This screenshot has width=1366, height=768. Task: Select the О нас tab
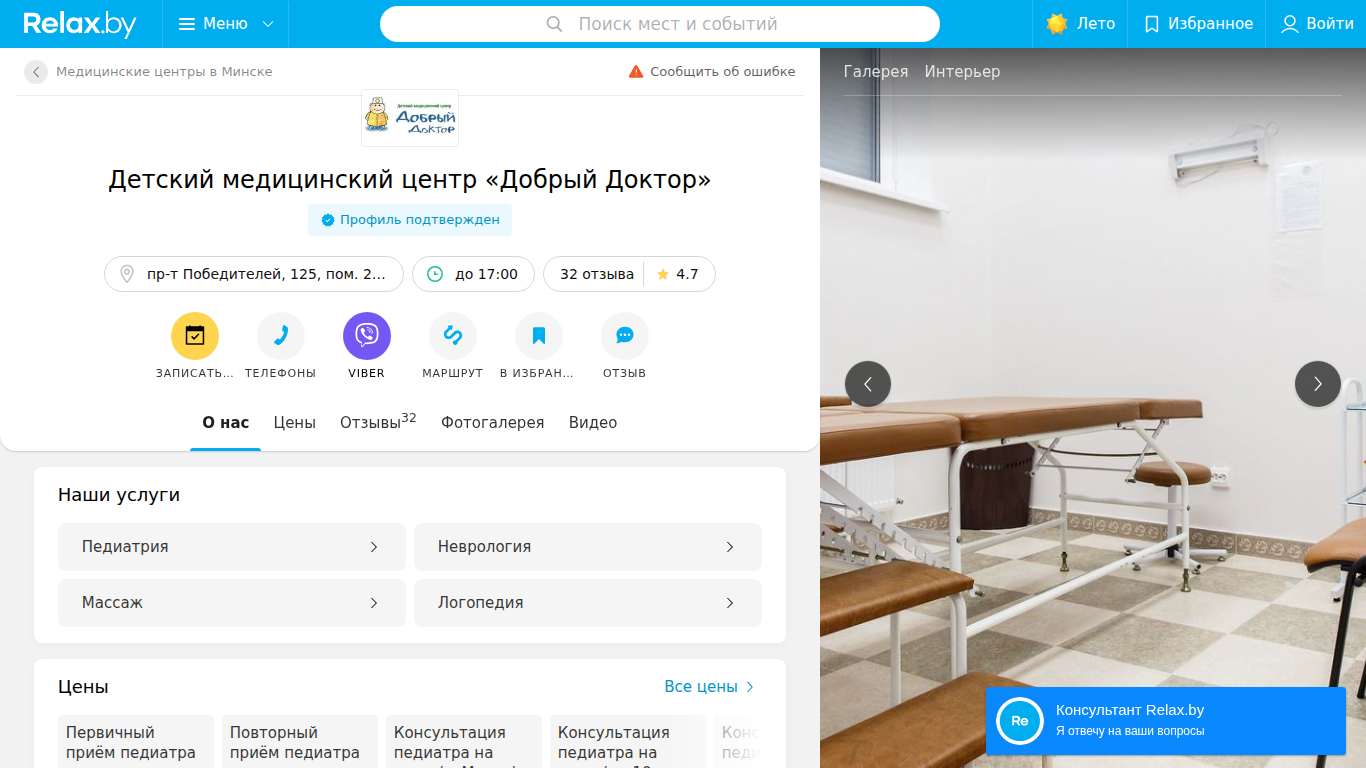coord(226,423)
